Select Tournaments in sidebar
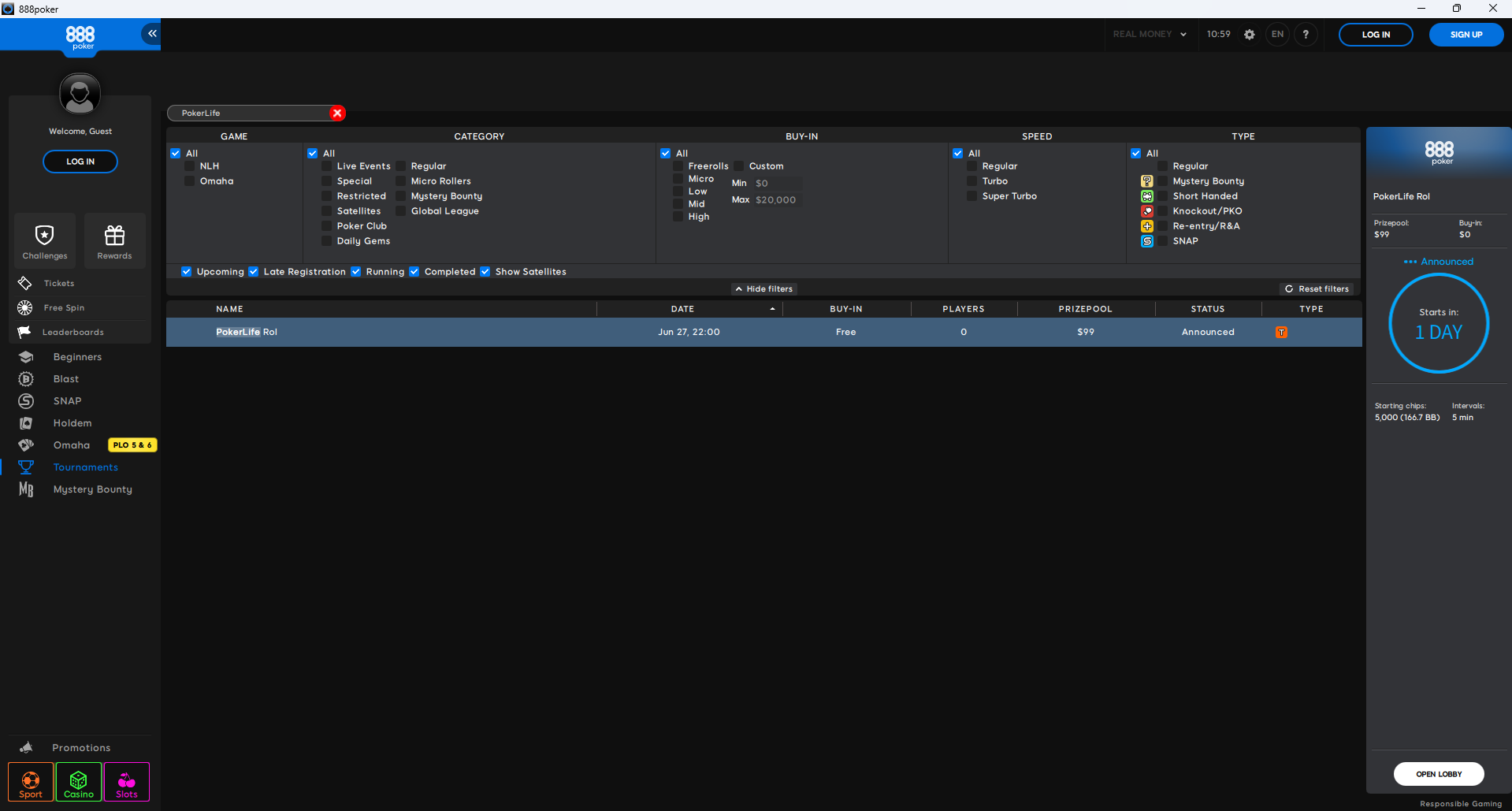This screenshot has height=811, width=1512. point(85,467)
